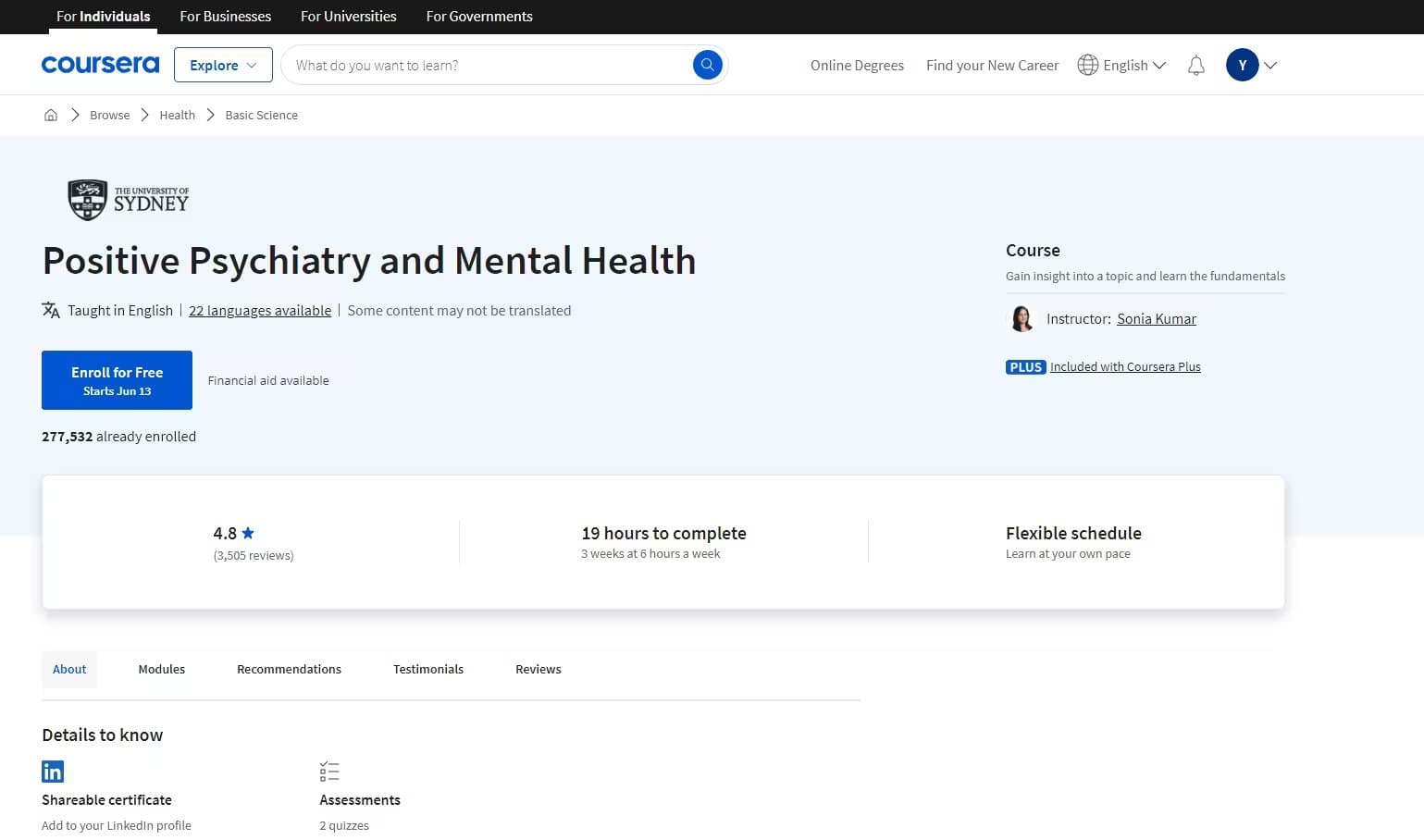Select the For Universities tab
This screenshot has height=840, width=1424.
(x=348, y=16)
